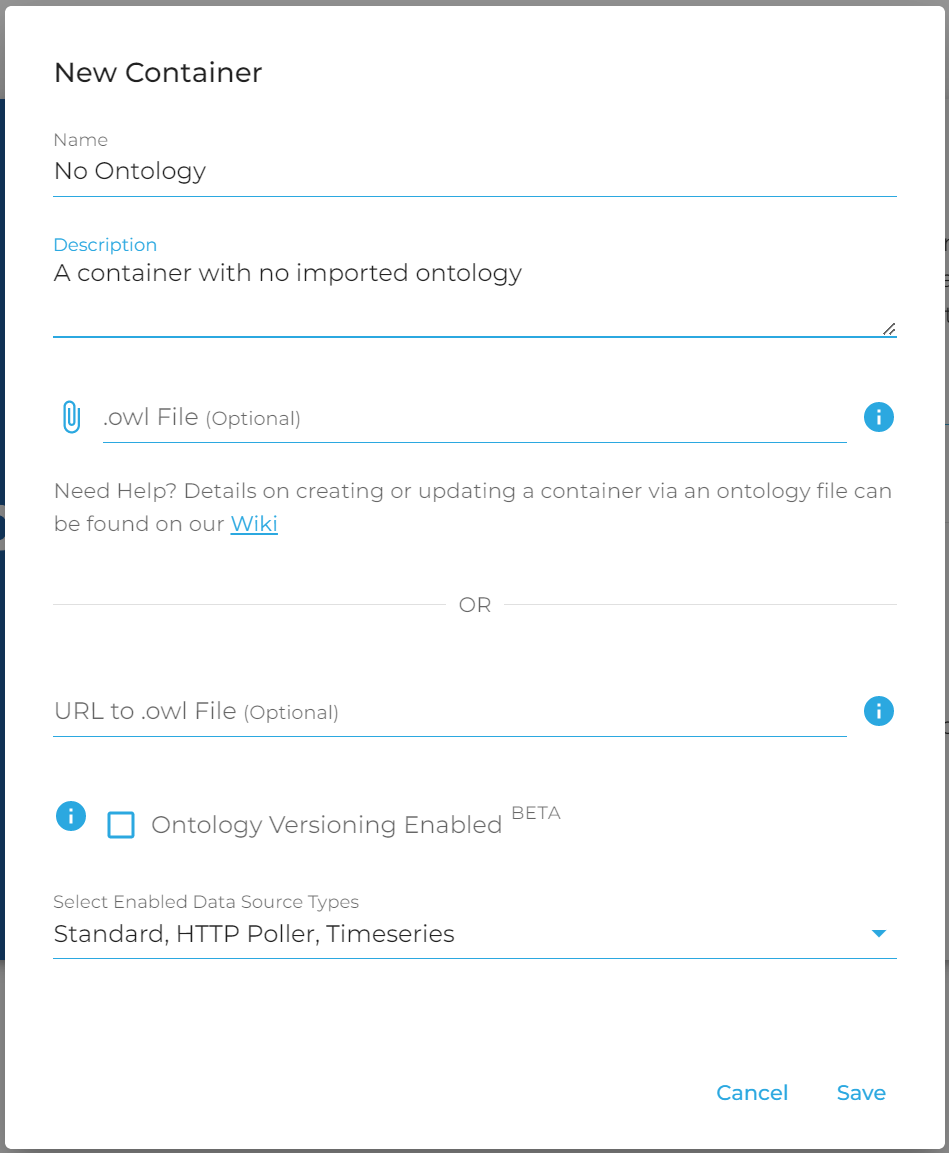Click the "OR" divider text
Image resolution: width=949 pixels, height=1153 pixels.
click(475, 605)
